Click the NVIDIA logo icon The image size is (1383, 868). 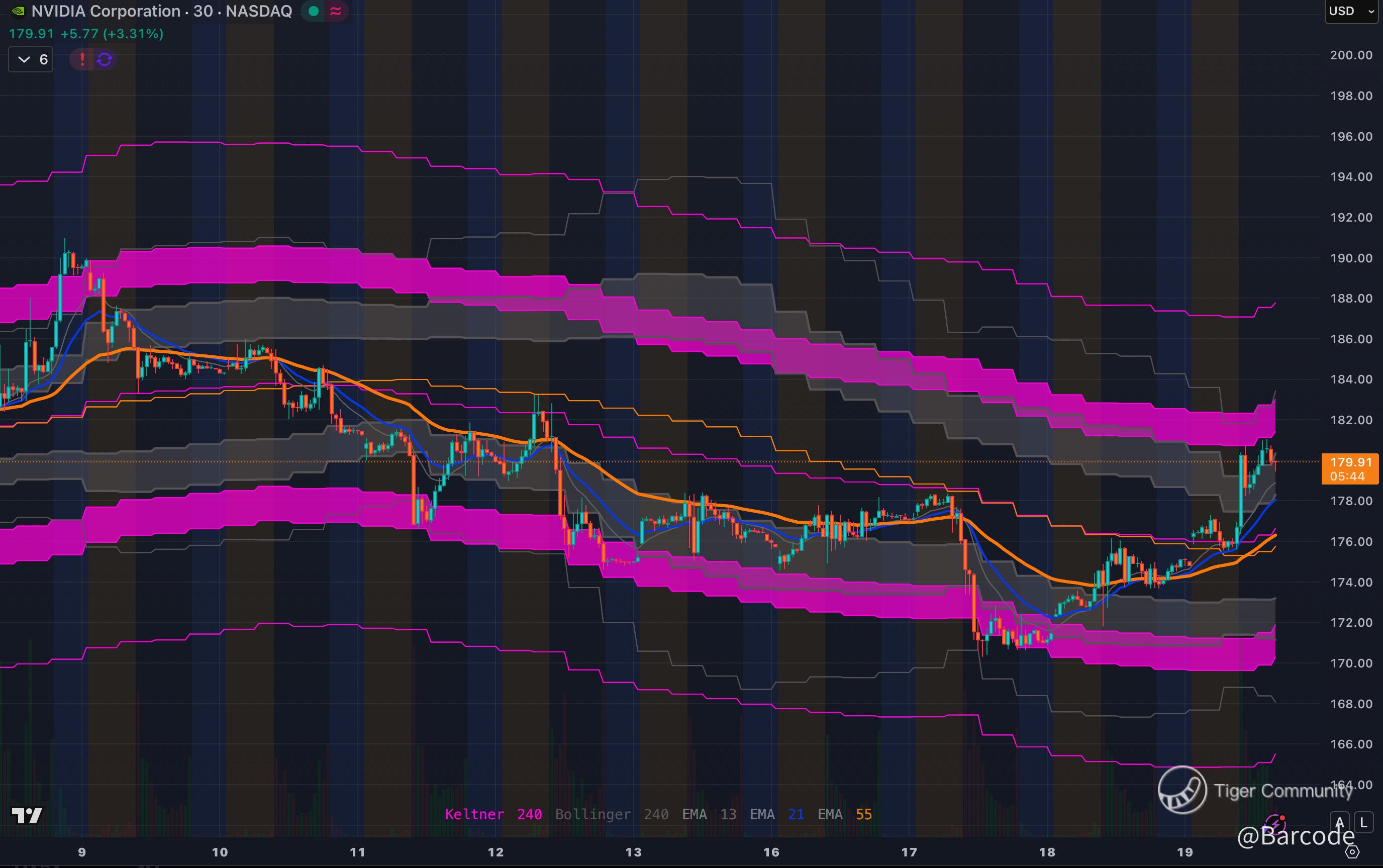[19, 11]
